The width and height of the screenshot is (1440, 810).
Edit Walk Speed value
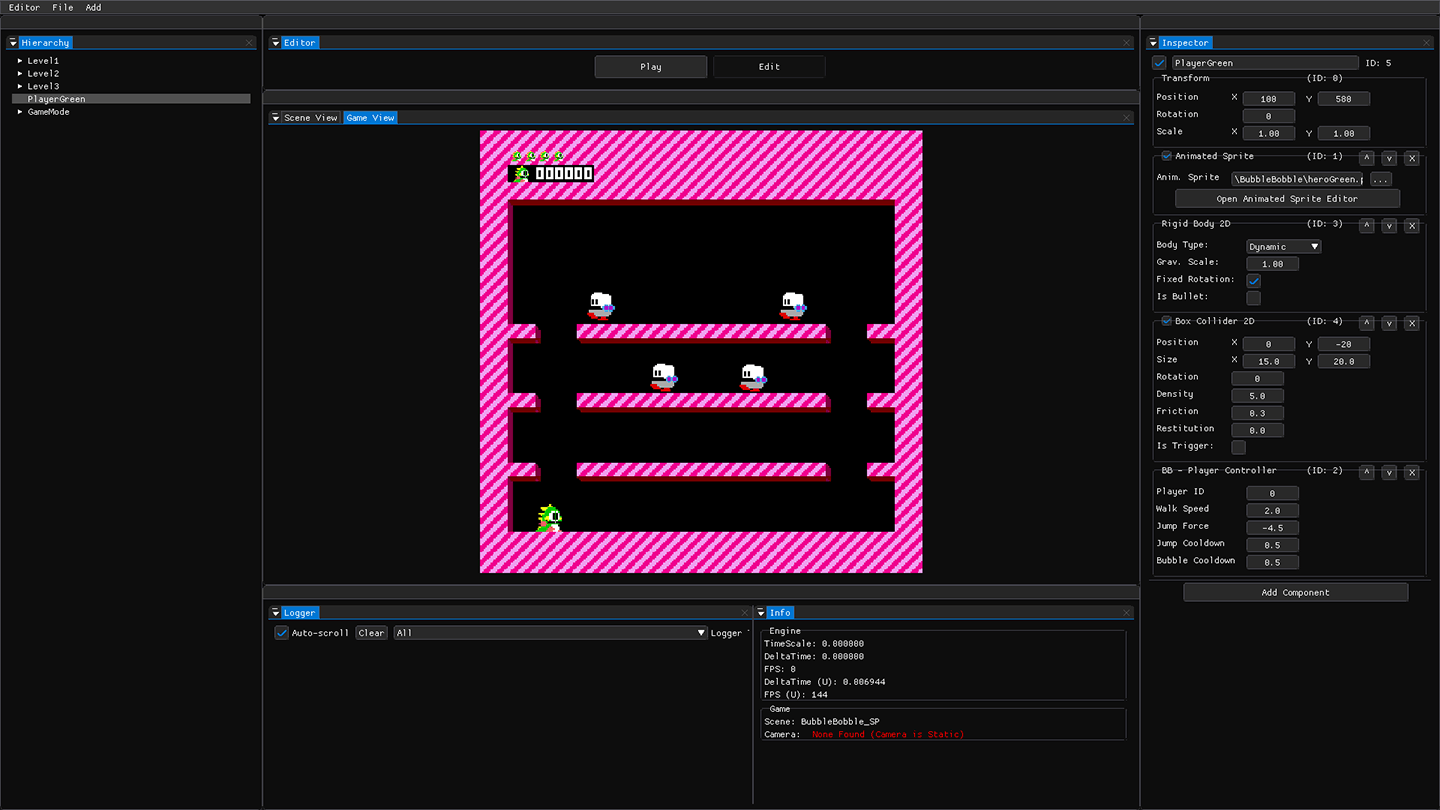click(x=1273, y=511)
